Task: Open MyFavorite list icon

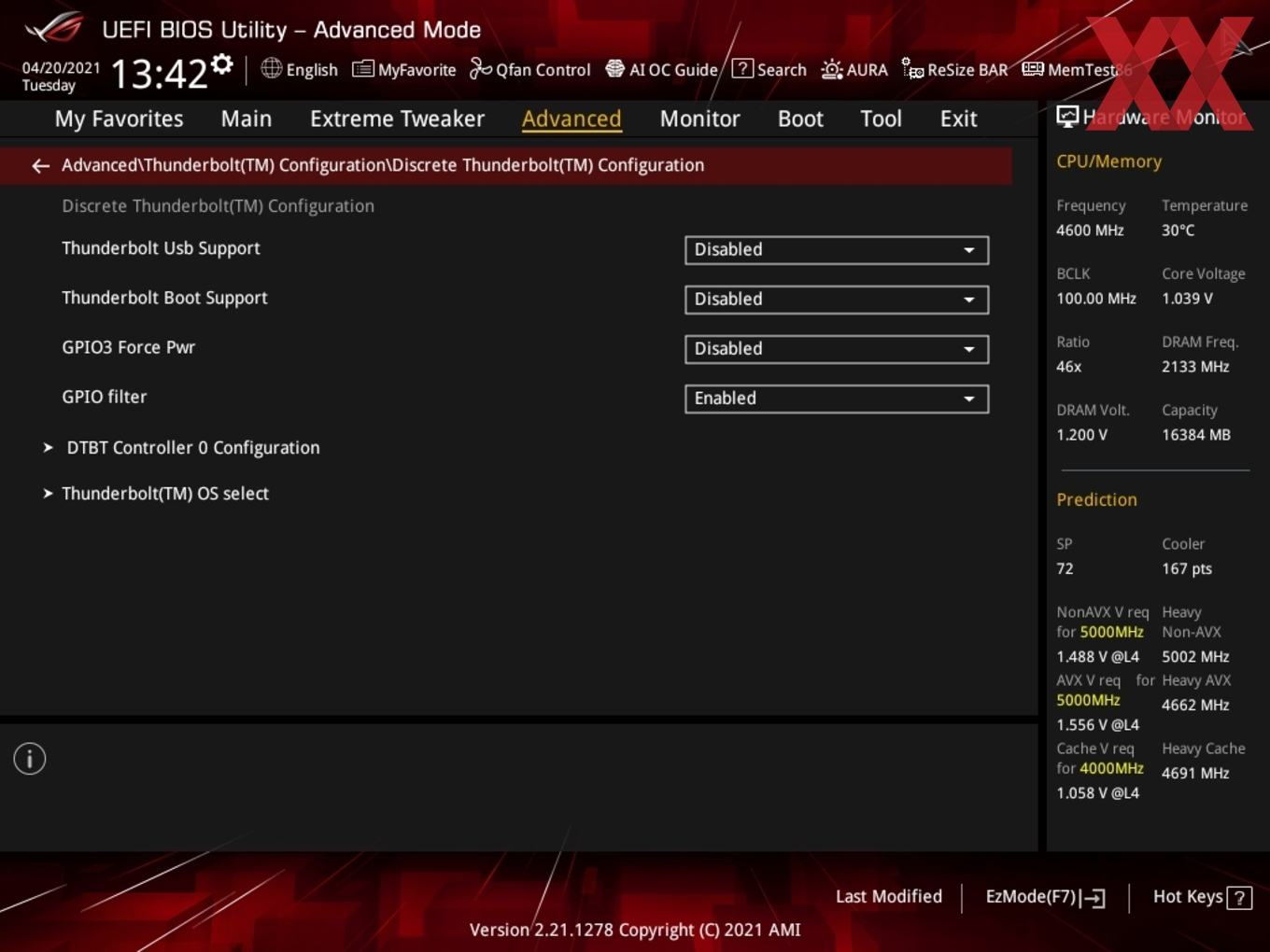Action: [363, 69]
